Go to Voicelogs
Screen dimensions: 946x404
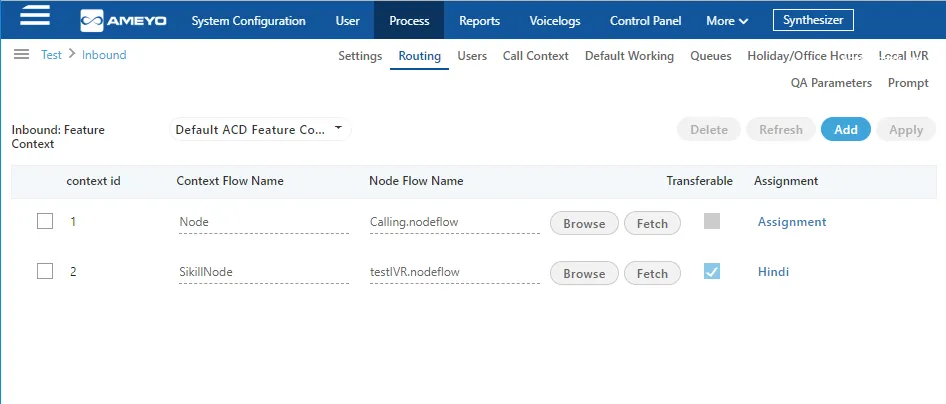pyautogui.click(x=555, y=21)
